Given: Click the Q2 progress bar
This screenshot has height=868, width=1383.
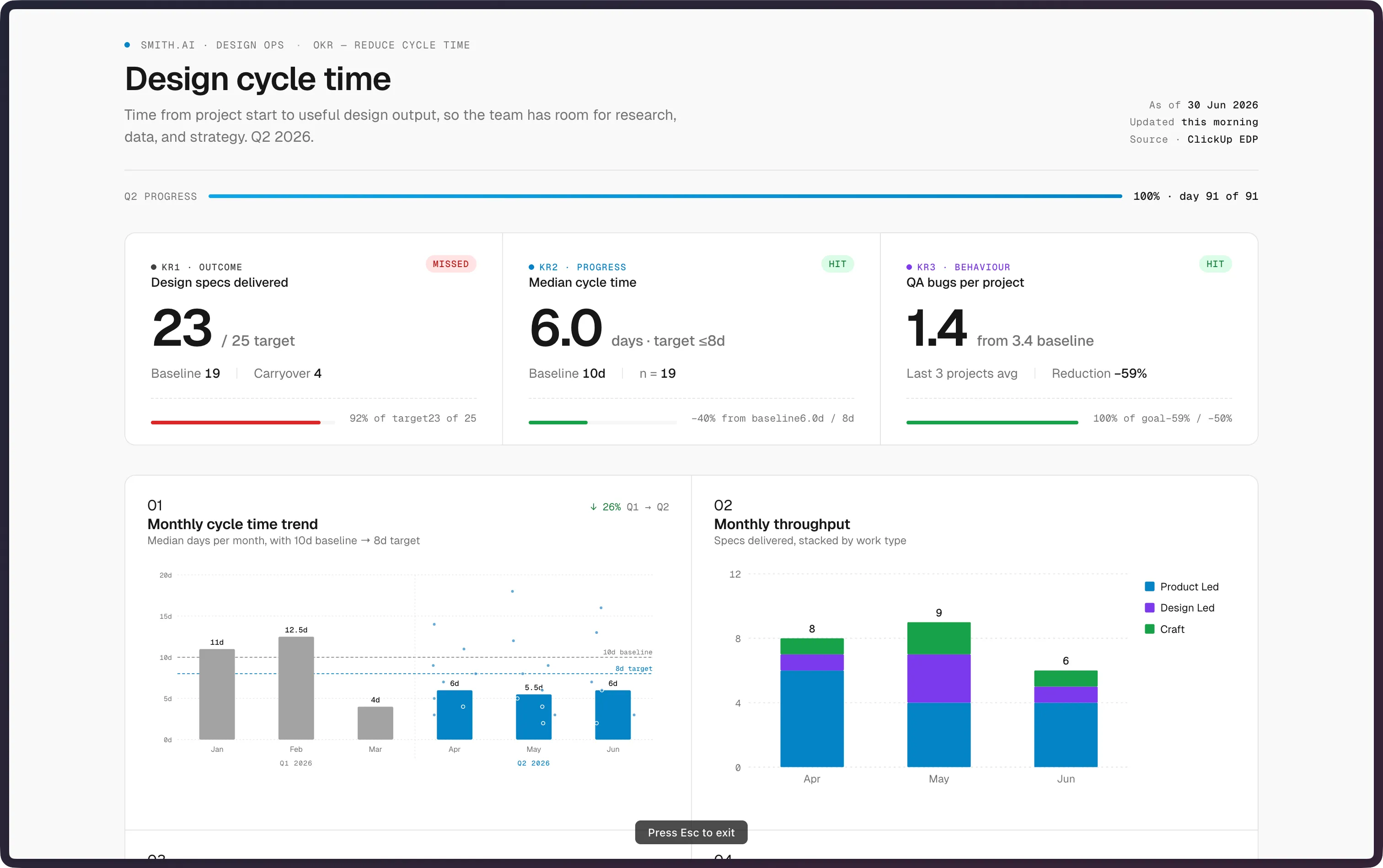Looking at the screenshot, I should click(x=665, y=196).
